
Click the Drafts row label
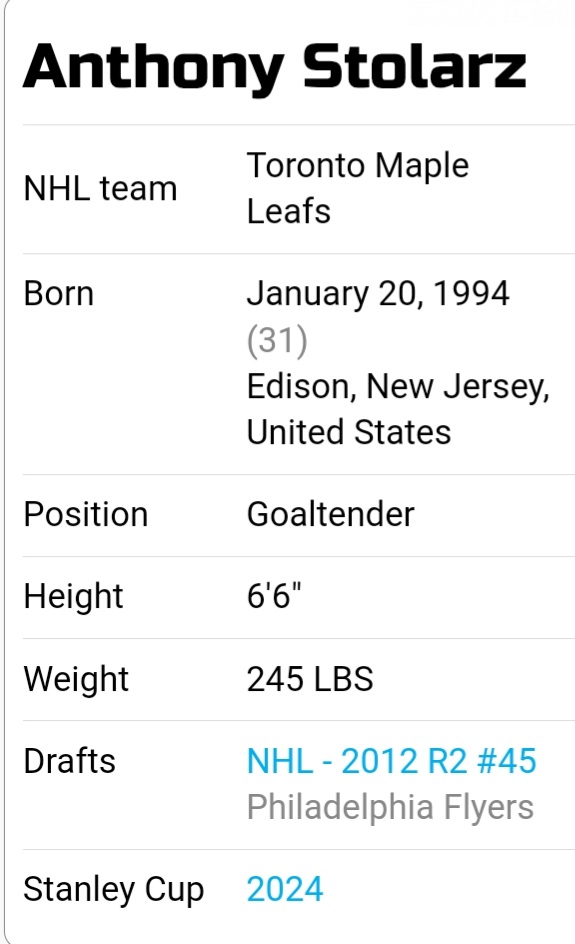tap(69, 761)
